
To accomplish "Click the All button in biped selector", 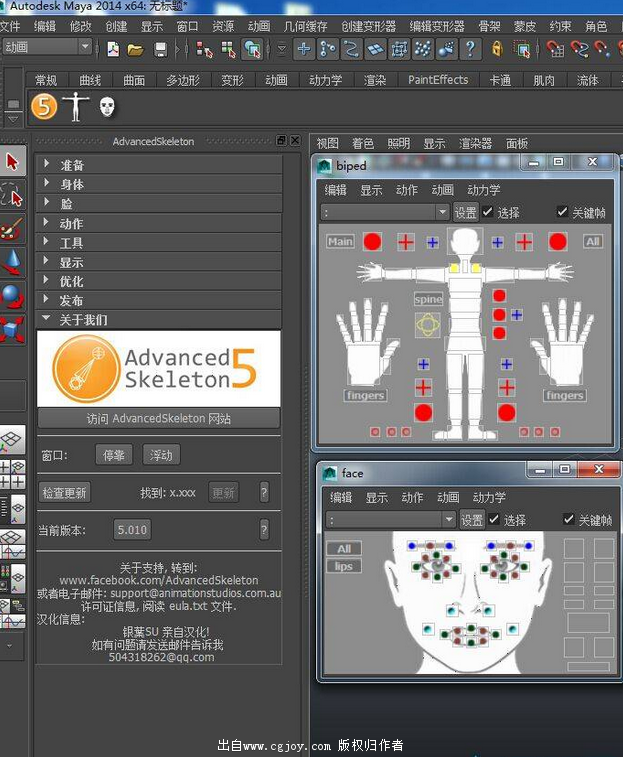I will point(593,241).
